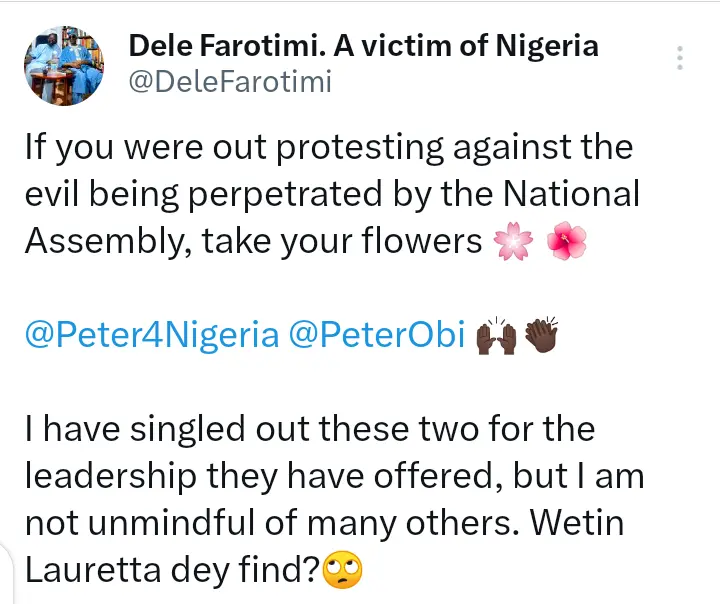Image resolution: width=720 pixels, height=604 pixels.
Task: Click the eye-roll emoji at the end
Action: 341,572
